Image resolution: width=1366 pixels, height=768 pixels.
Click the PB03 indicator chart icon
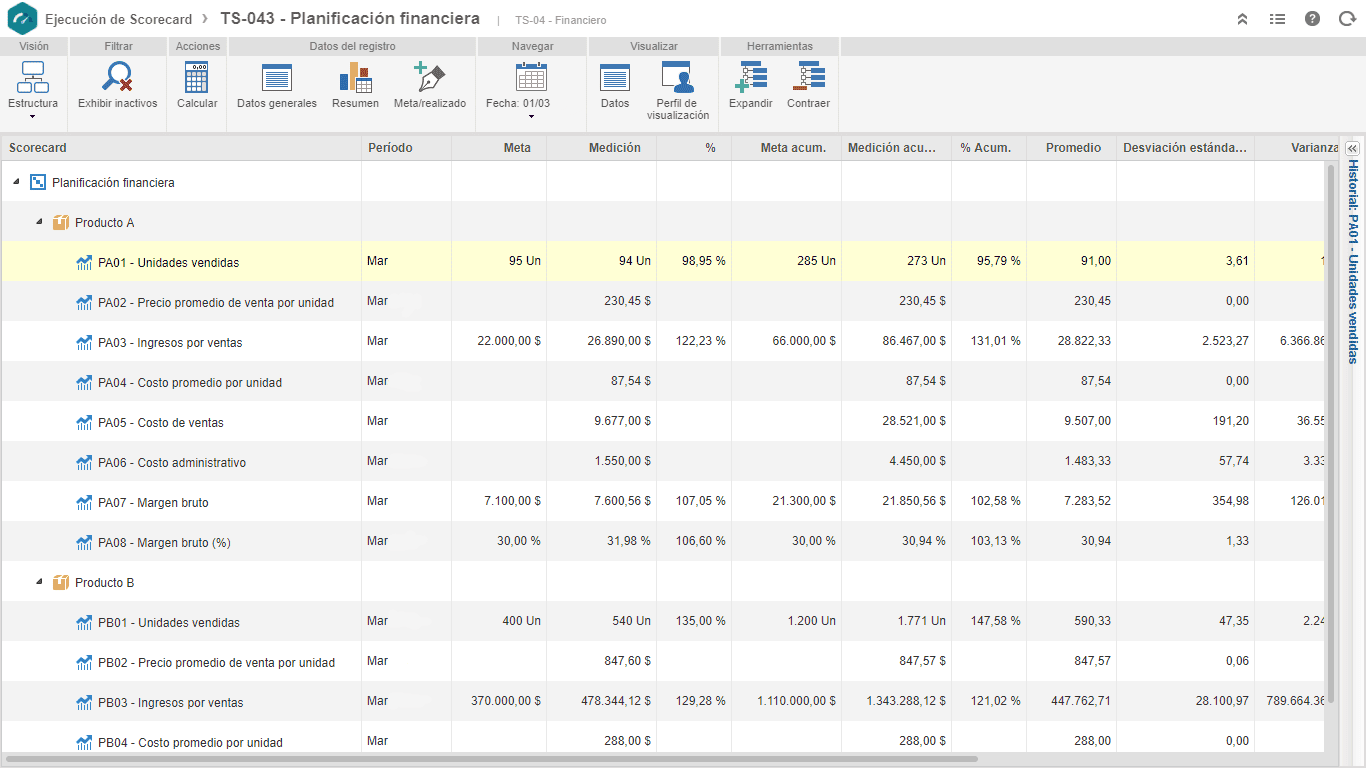pos(85,702)
